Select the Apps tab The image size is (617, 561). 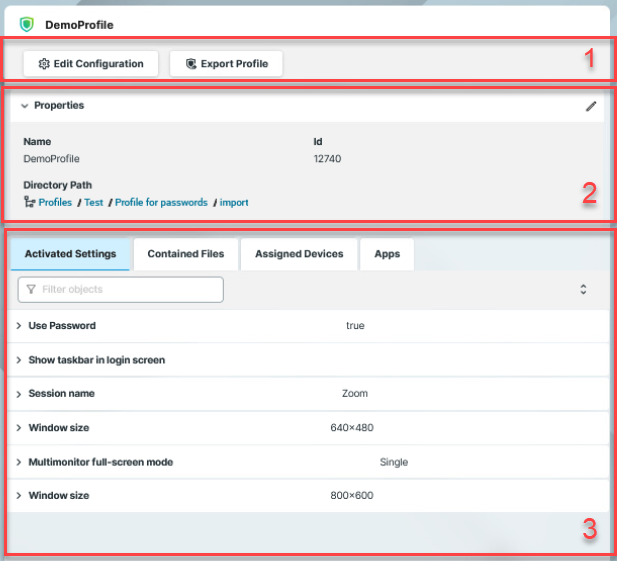pos(387,254)
